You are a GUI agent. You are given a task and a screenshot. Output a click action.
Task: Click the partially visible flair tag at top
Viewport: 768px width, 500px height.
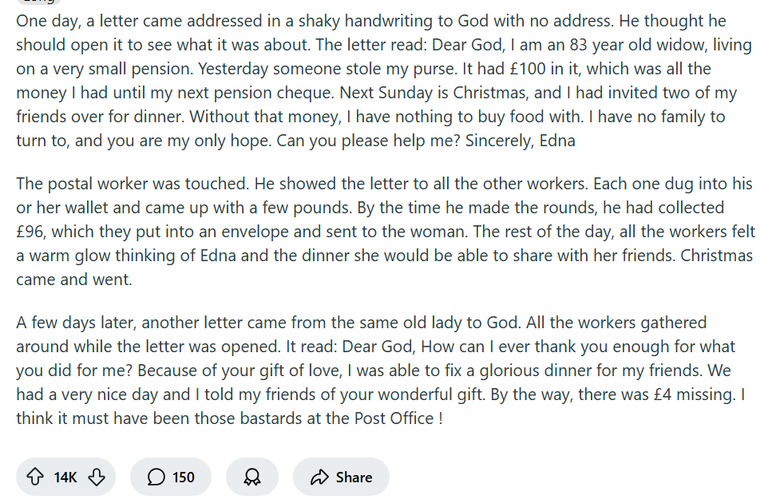[x=39, y=1]
